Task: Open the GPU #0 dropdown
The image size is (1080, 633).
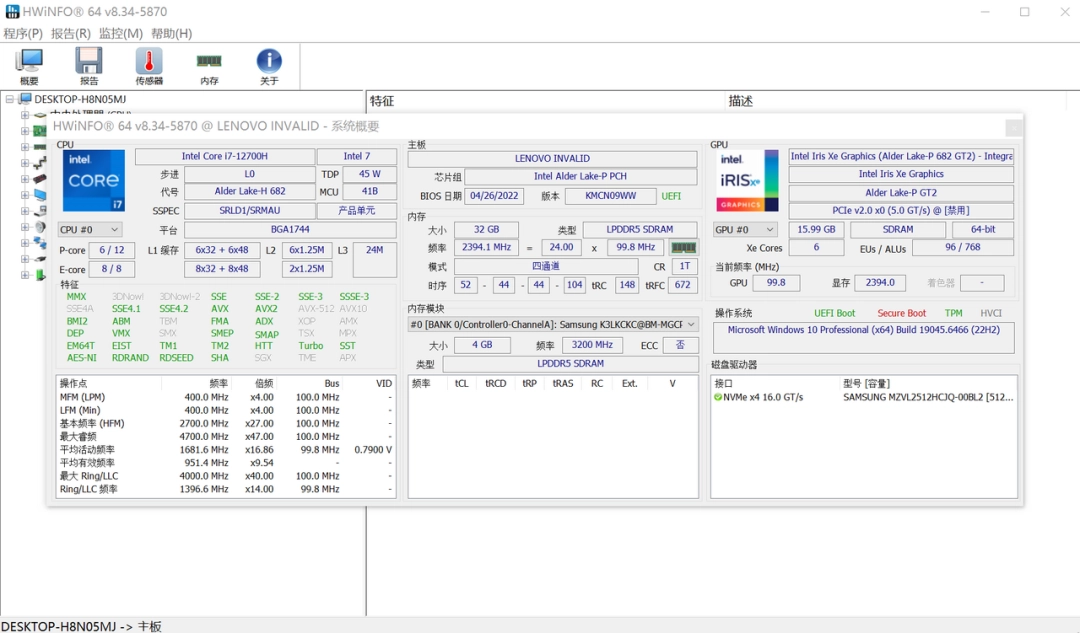Action: 745,229
